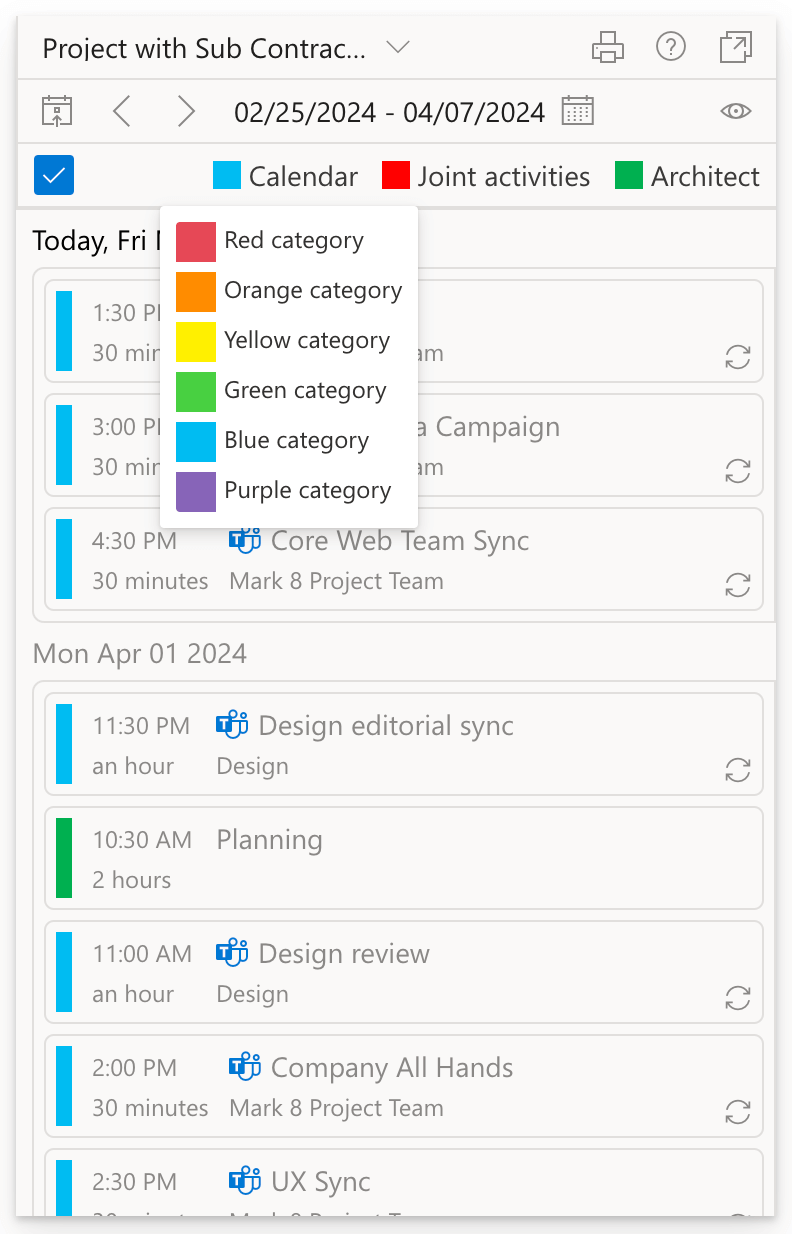Screen dimensions: 792x1234
Task: Open calendar in a new window
Action: tap(735, 47)
